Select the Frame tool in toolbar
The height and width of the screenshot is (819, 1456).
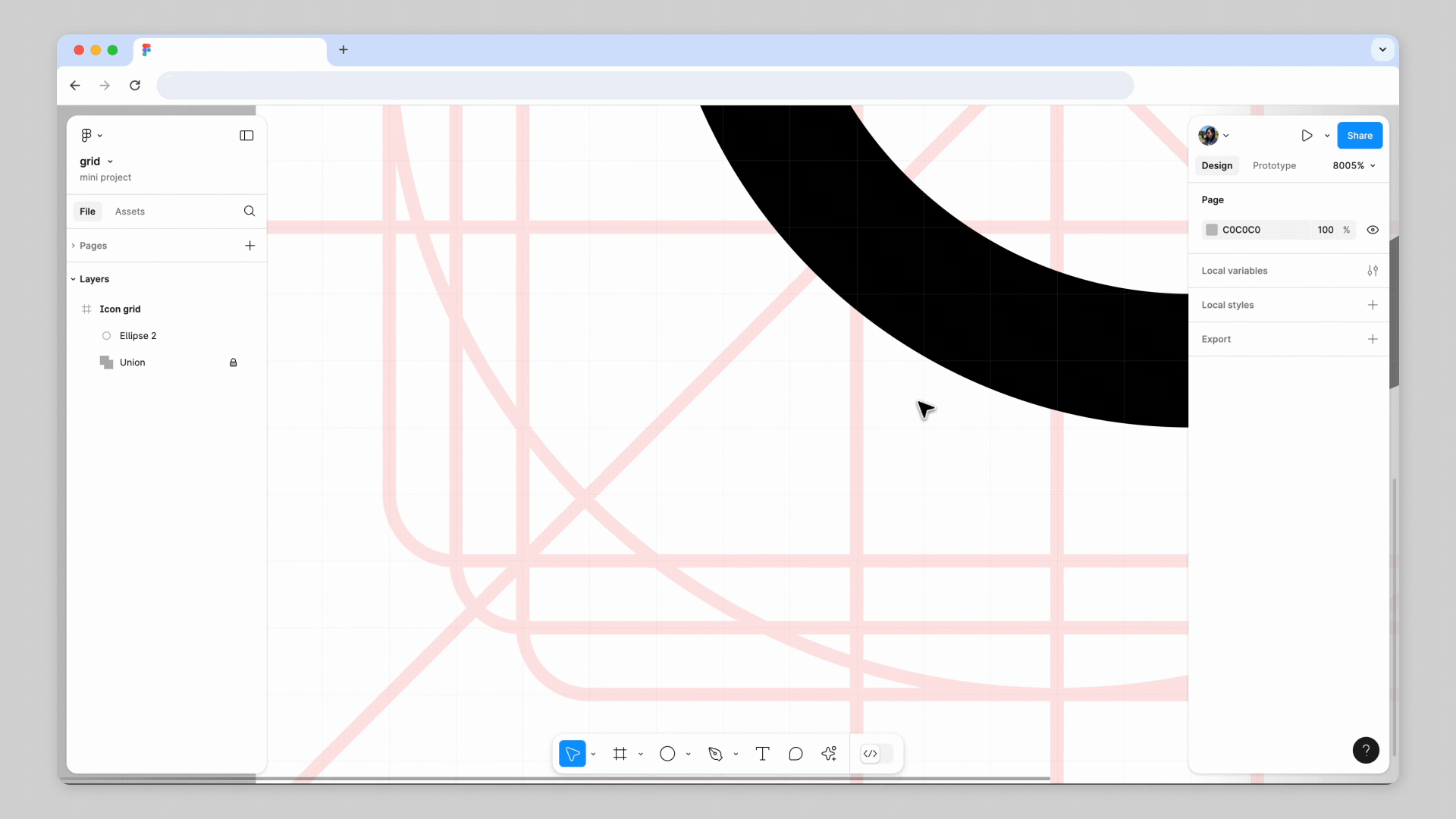point(620,754)
